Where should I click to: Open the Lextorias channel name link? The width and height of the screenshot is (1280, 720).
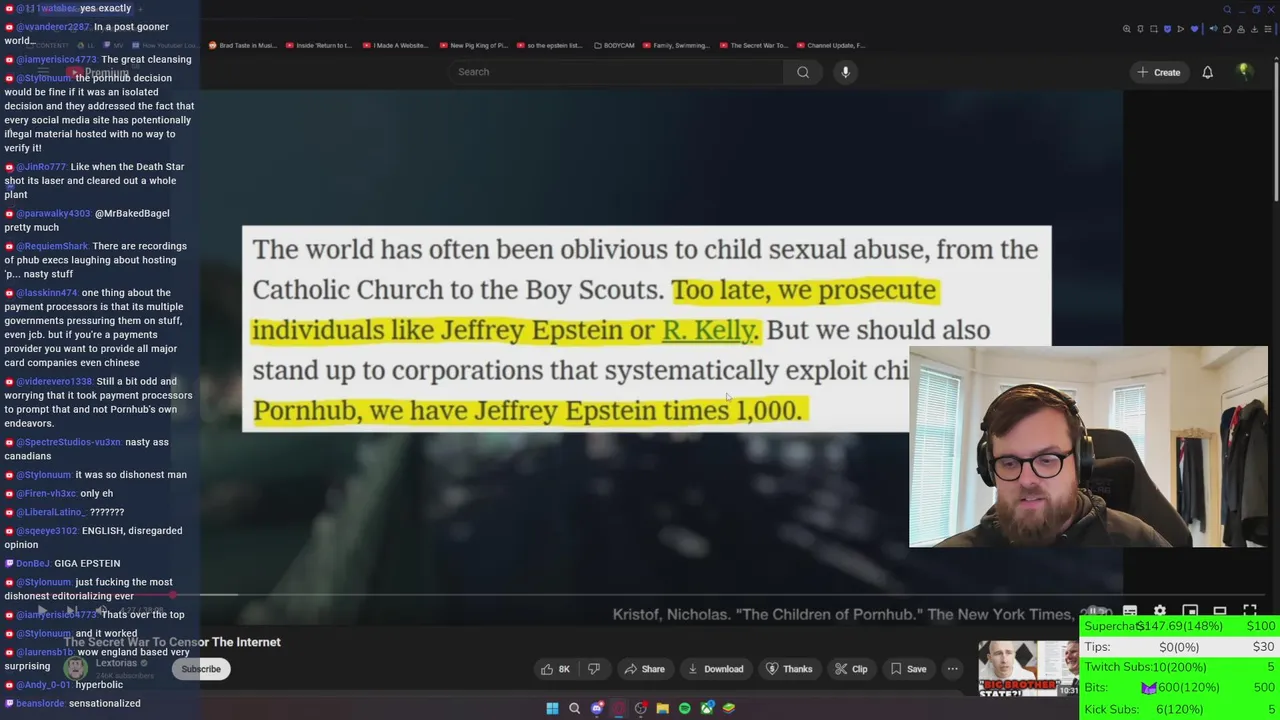[116, 663]
